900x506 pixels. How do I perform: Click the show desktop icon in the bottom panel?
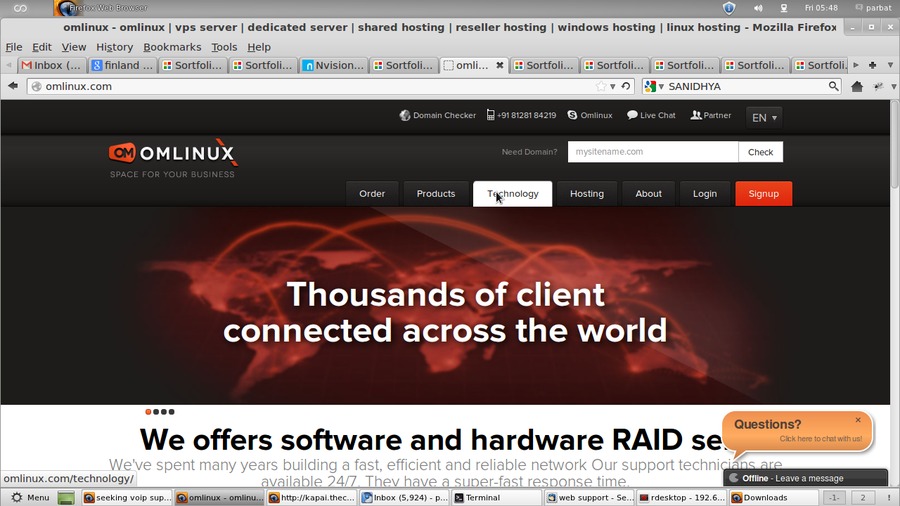pyautogui.click(x=66, y=497)
